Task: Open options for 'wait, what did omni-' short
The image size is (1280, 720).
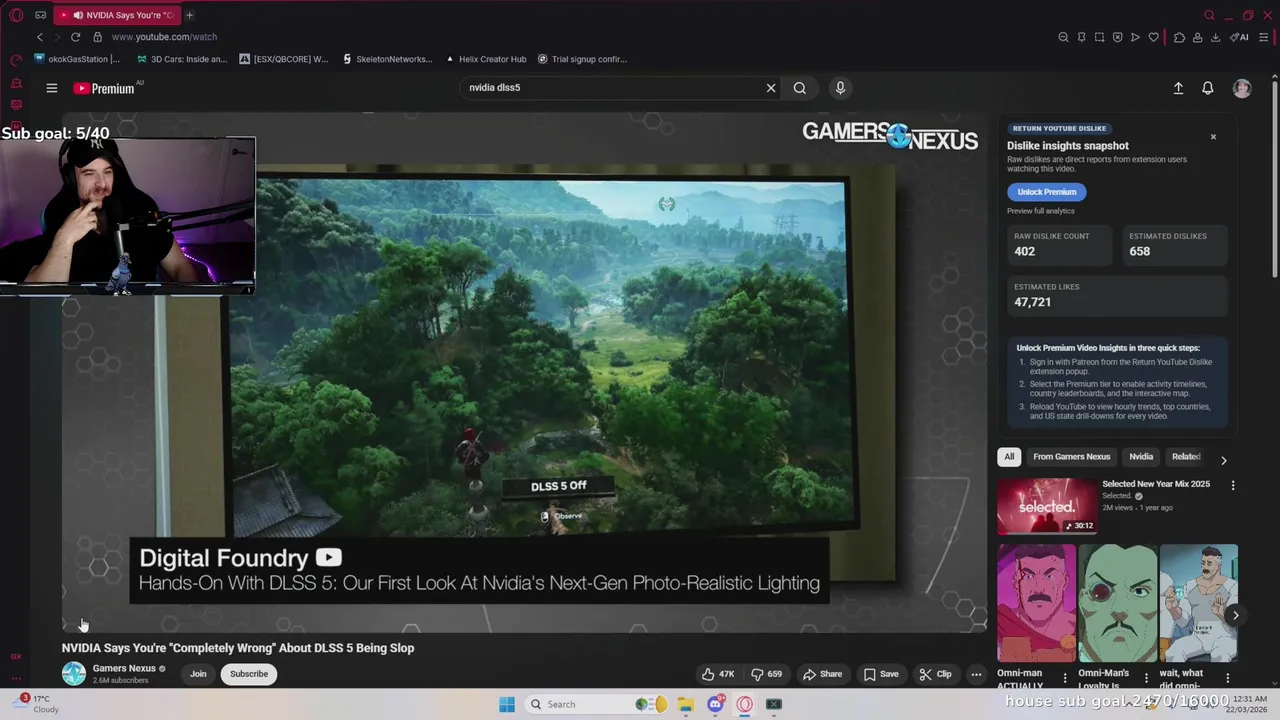Action: click(x=1228, y=678)
